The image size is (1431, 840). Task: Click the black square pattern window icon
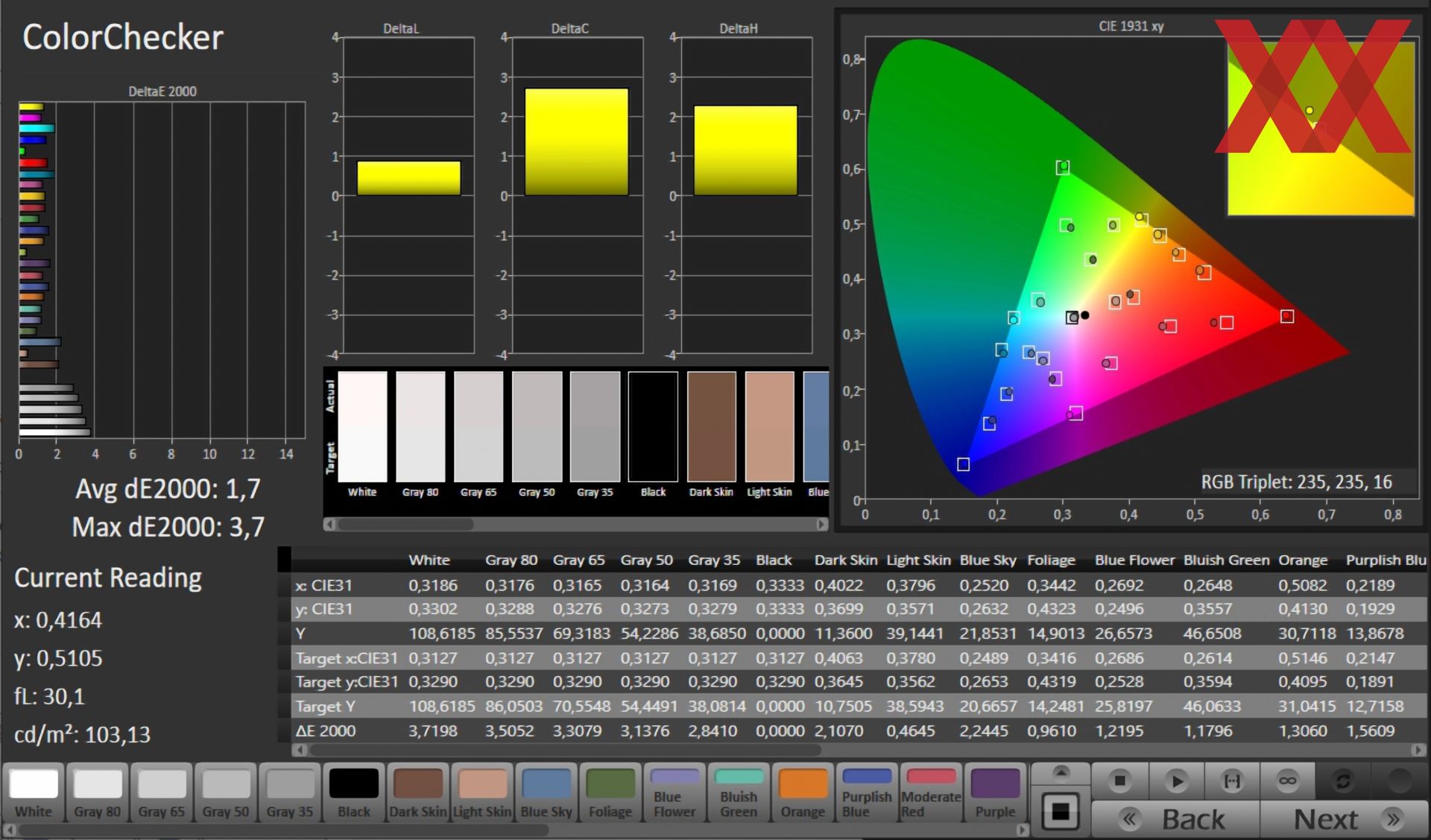pyautogui.click(x=1060, y=812)
